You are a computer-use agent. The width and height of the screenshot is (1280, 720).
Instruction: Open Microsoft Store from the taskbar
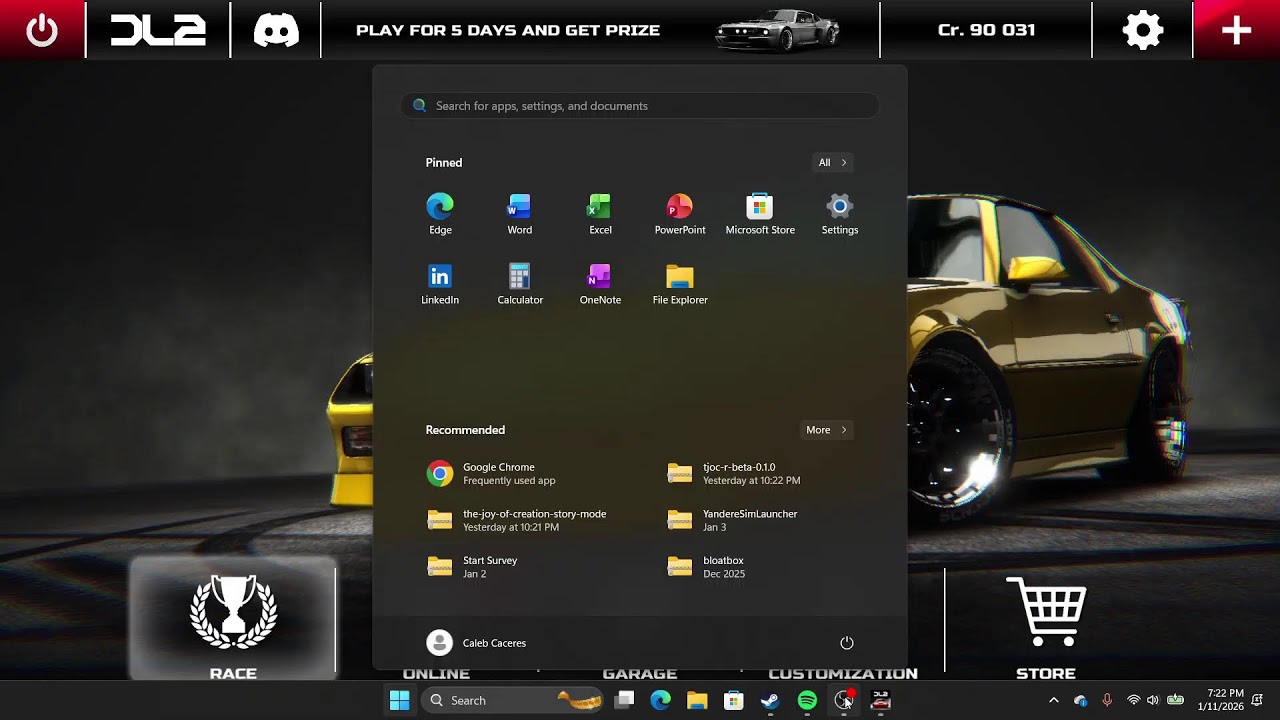(734, 700)
